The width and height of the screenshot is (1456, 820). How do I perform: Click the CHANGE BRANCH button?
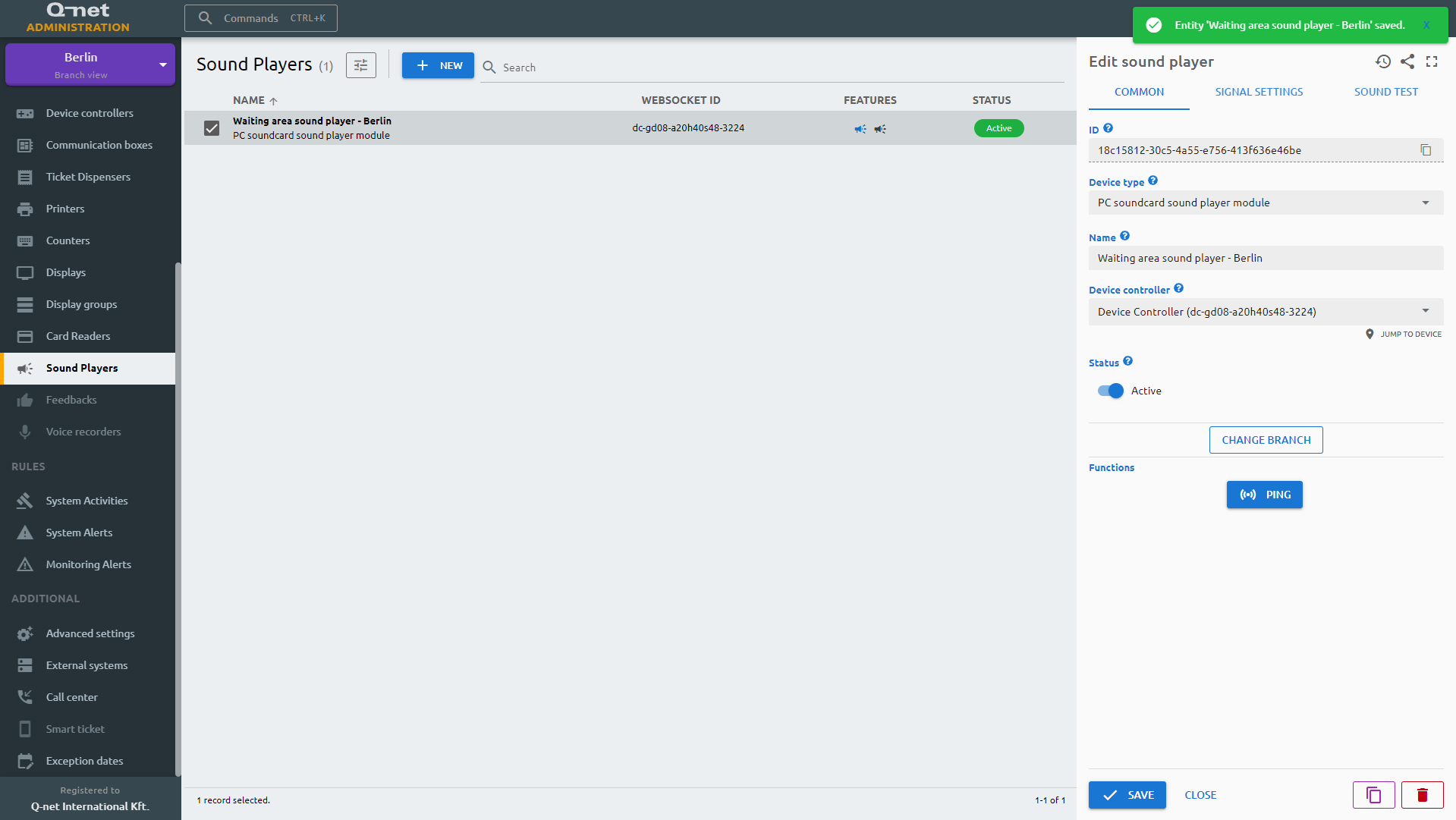[1266, 440]
